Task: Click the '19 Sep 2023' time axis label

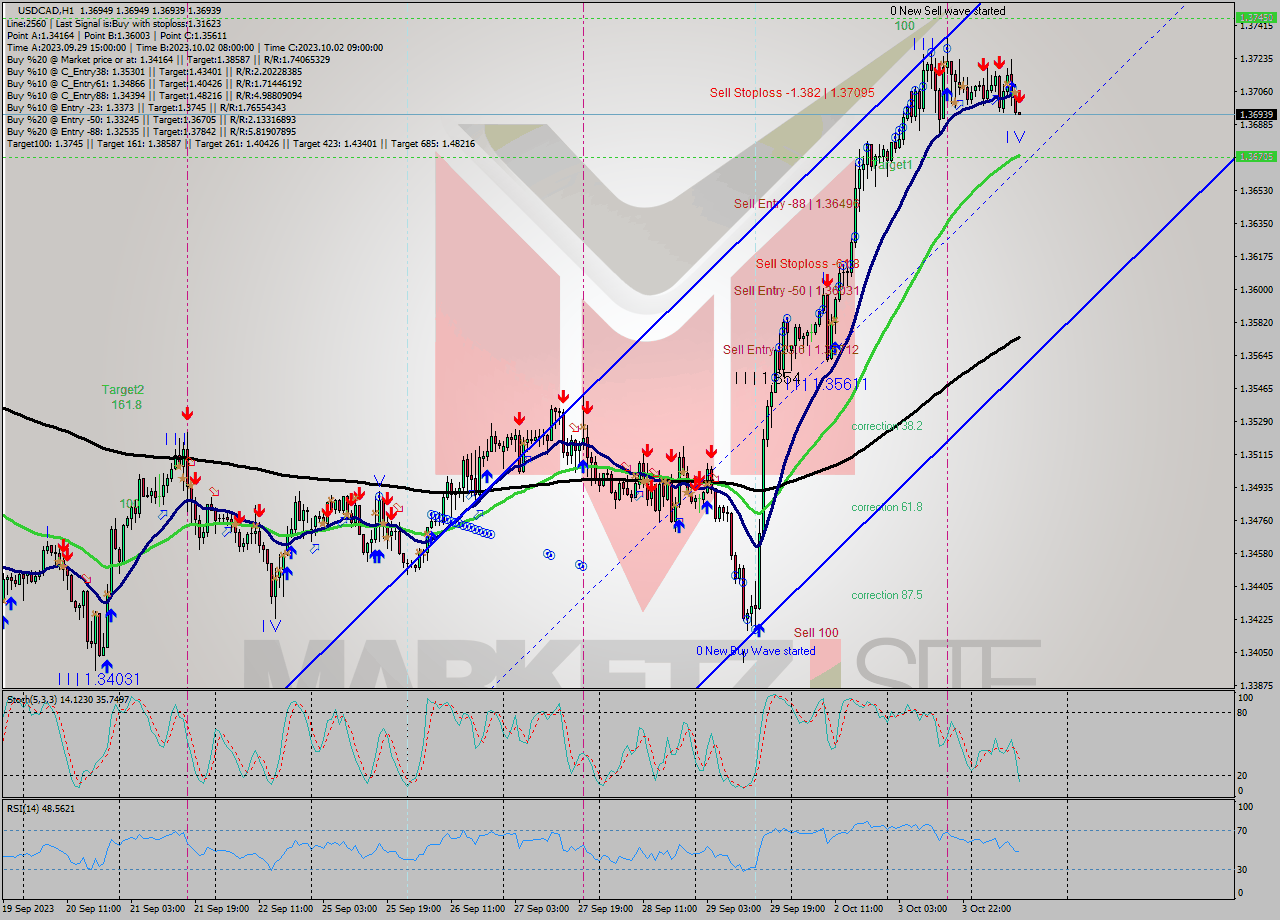Action: (x=29, y=909)
